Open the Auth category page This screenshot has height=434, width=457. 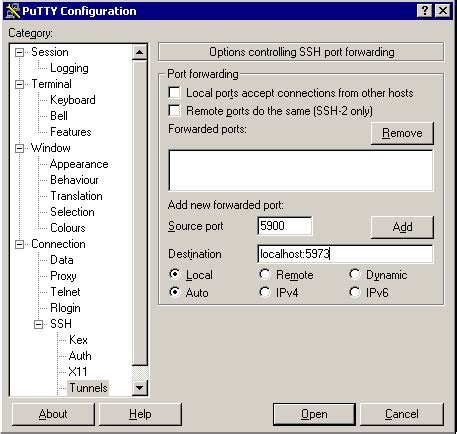pos(80,356)
